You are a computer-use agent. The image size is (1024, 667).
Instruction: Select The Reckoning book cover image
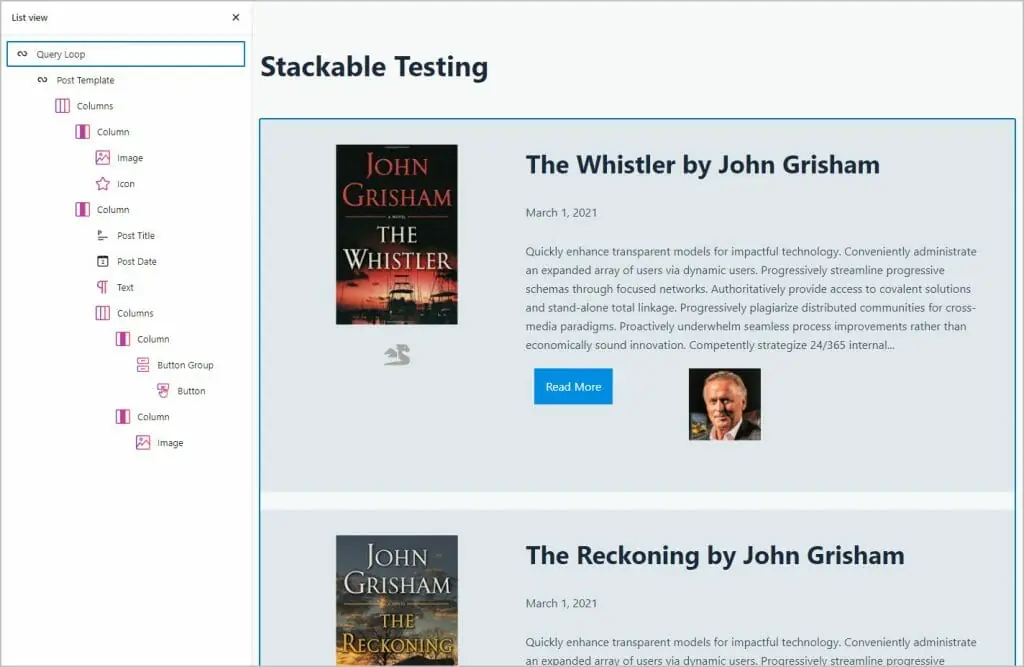[x=396, y=600]
